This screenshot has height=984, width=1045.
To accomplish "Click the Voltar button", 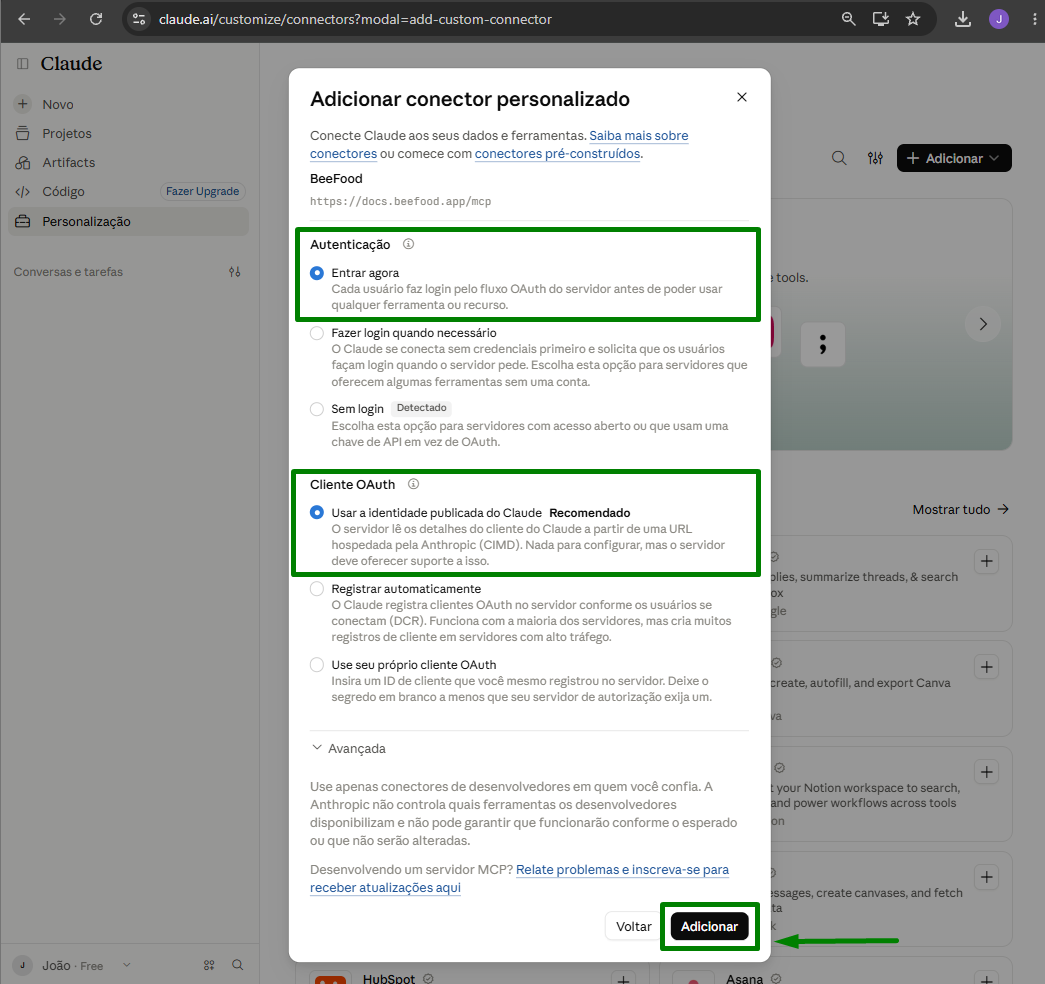I will click(633, 926).
